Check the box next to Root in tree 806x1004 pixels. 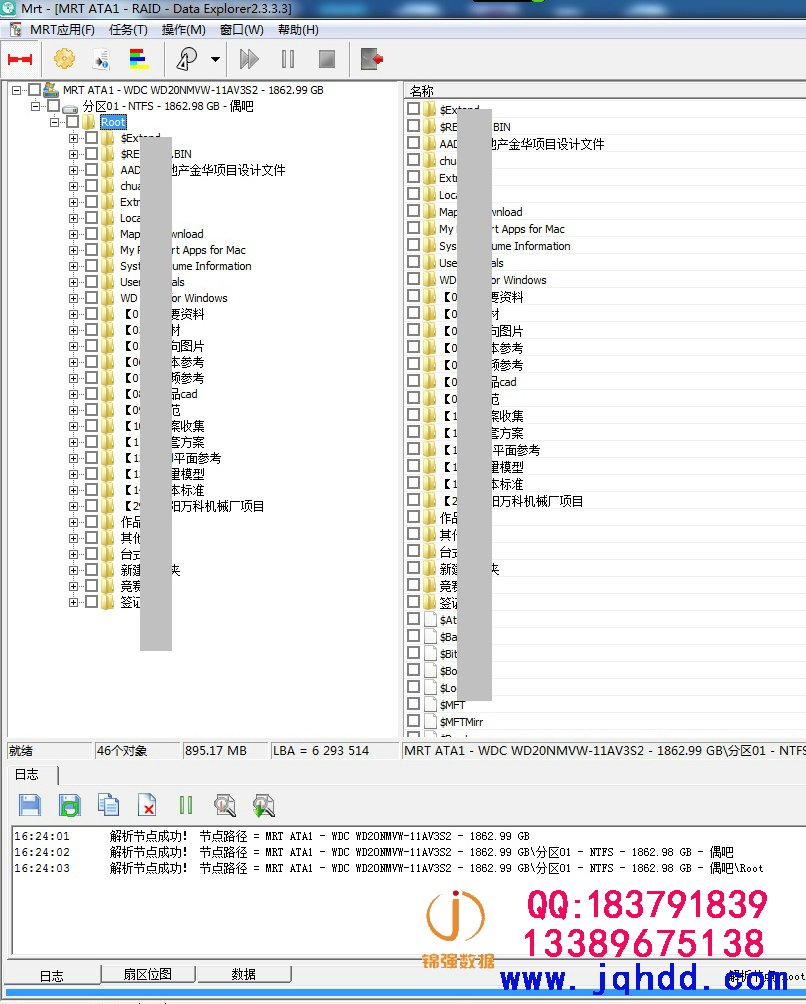(x=73, y=122)
